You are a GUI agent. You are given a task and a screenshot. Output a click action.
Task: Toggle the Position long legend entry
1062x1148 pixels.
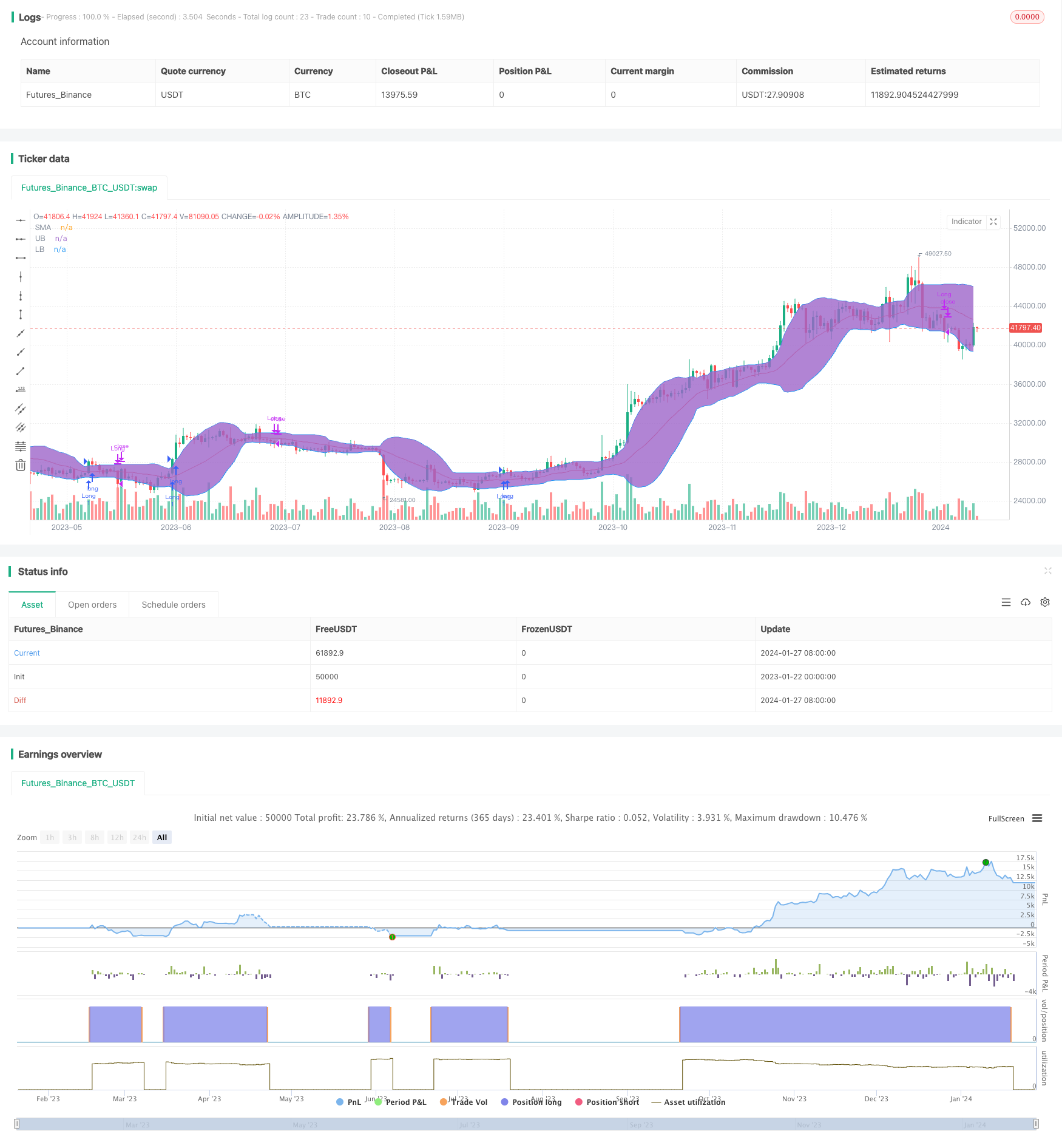click(531, 1102)
